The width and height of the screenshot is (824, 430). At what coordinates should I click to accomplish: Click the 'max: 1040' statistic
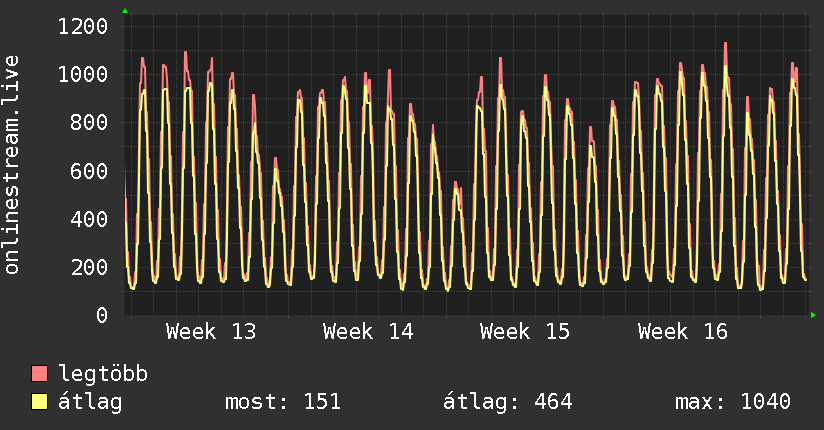click(x=733, y=402)
